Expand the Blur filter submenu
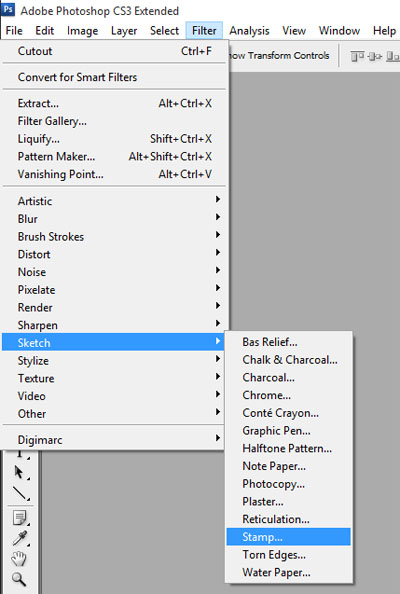Viewport: 400px width, 594px height. (115, 219)
